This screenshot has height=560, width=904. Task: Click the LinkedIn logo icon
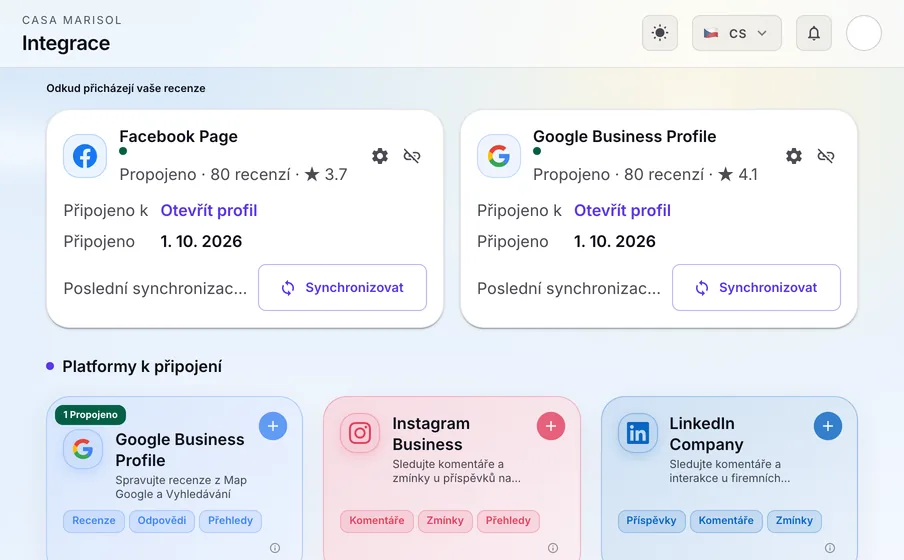click(638, 433)
